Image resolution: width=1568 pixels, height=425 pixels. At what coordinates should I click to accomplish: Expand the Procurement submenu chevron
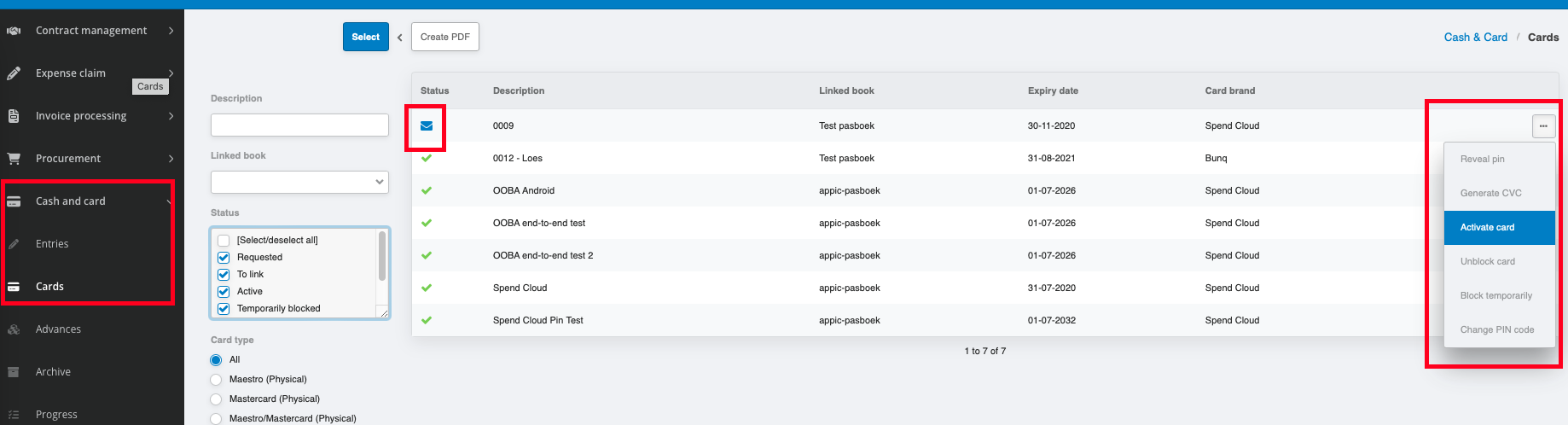coord(171,159)
